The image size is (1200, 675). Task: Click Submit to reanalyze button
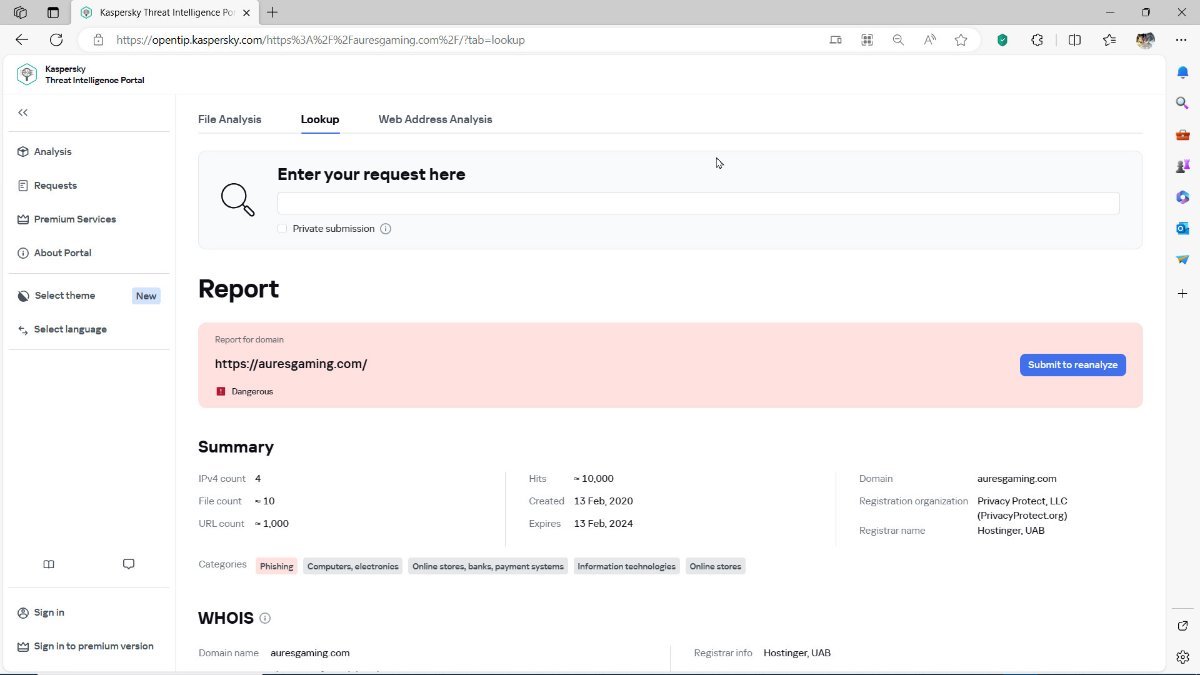click(1072, 365)
